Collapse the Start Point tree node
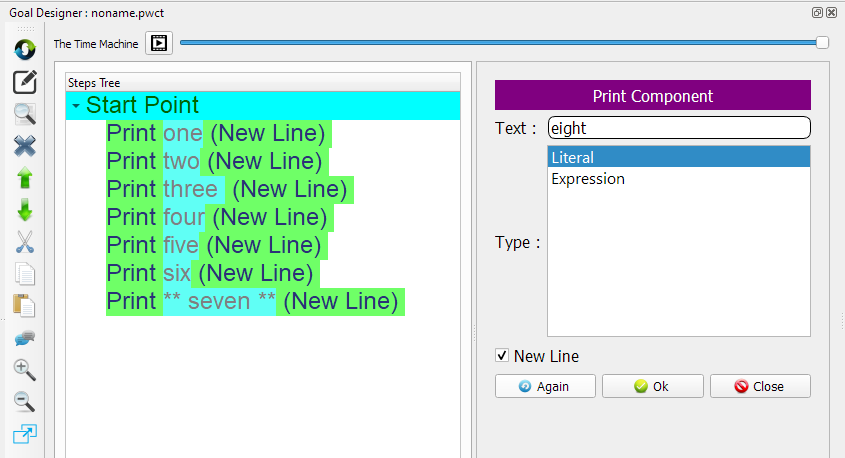This screenshot has height=458, width=845. tap(76, 106)
